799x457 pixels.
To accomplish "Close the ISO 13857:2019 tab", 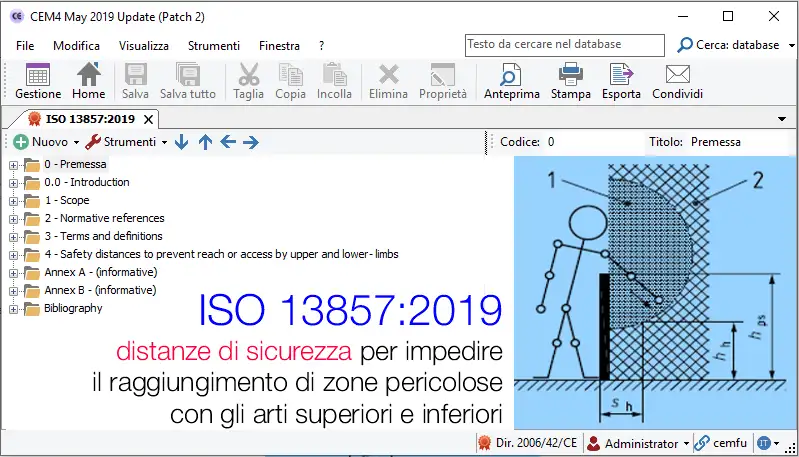I will pos(148,119).
